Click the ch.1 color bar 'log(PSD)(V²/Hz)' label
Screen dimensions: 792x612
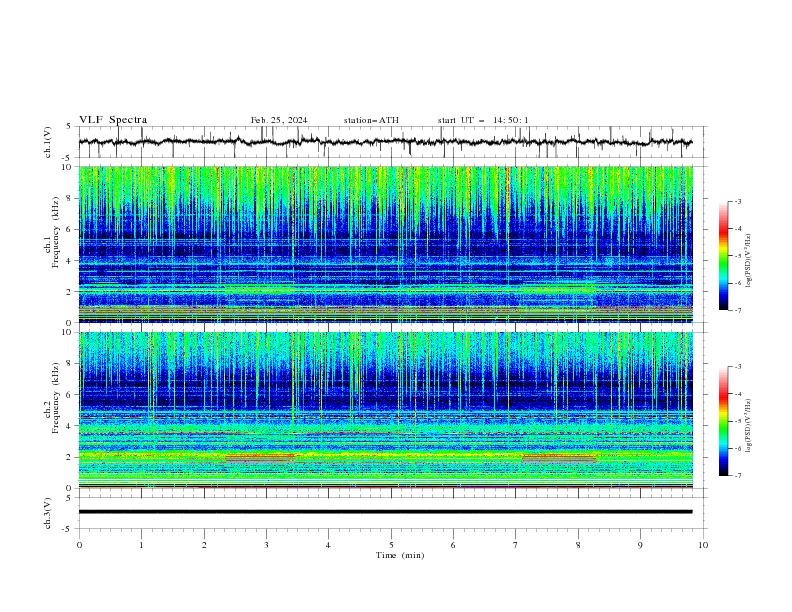click(x=749, y=261)
